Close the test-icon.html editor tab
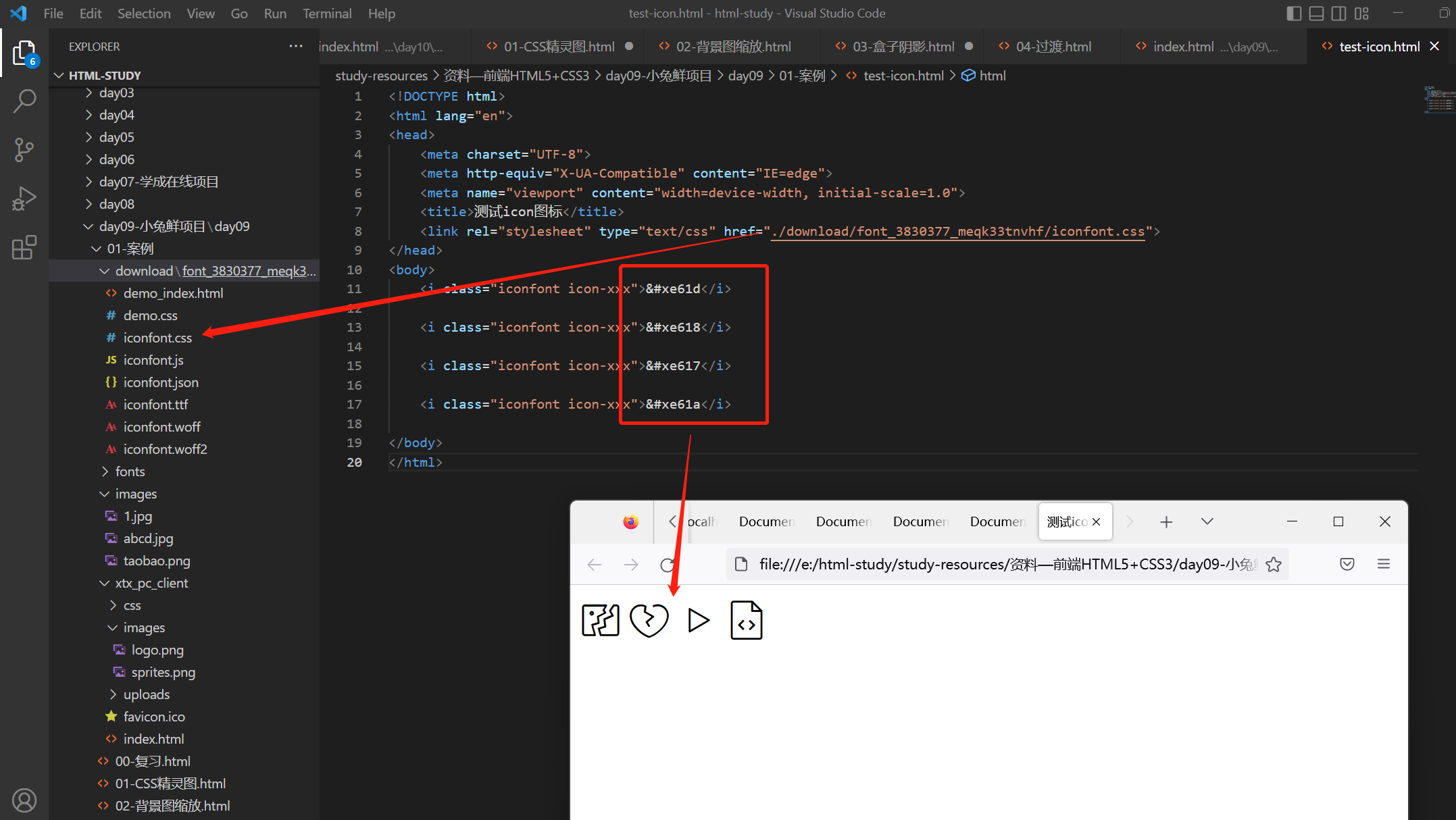 1435,47
